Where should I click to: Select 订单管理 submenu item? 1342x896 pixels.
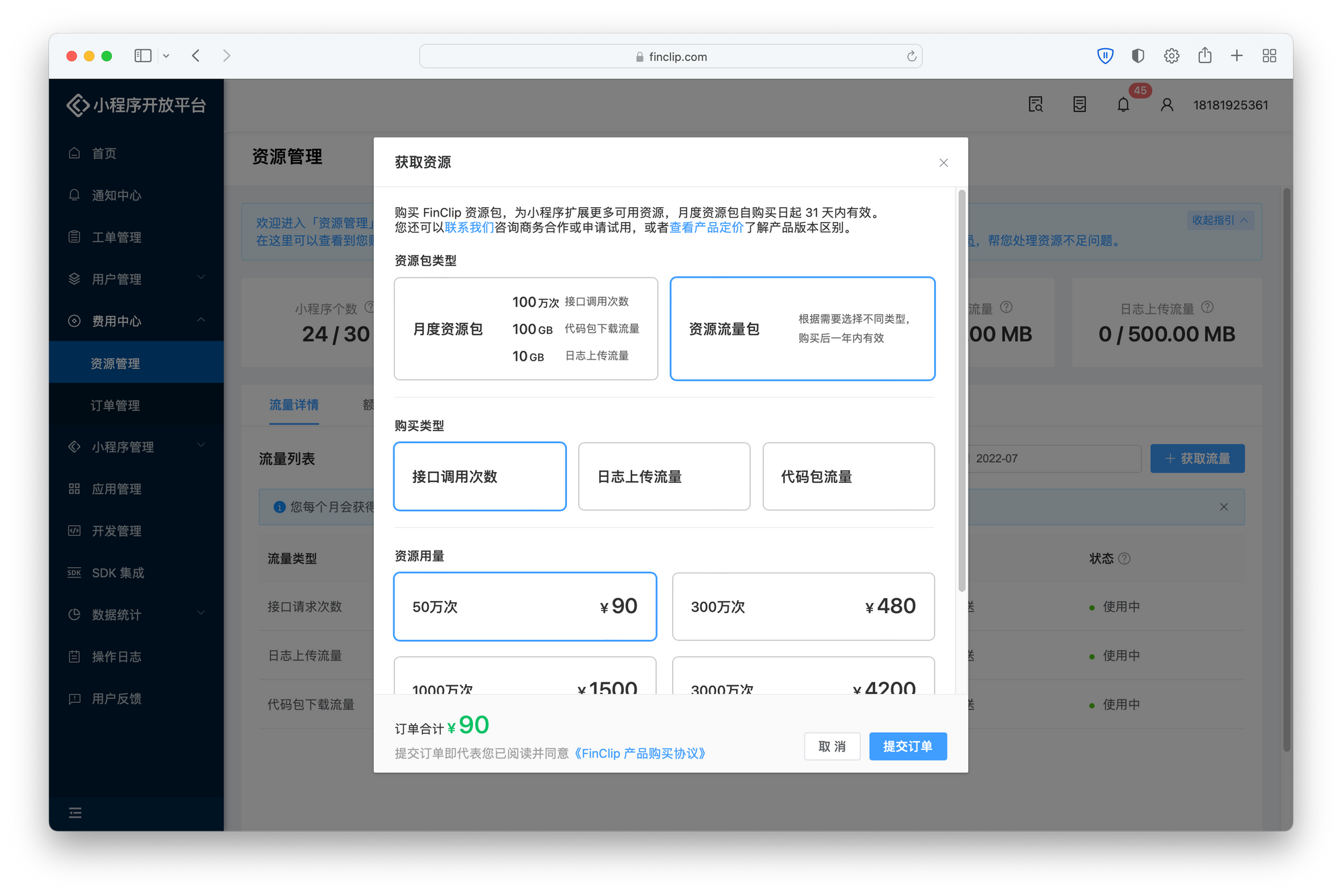[x=136, y=405]
